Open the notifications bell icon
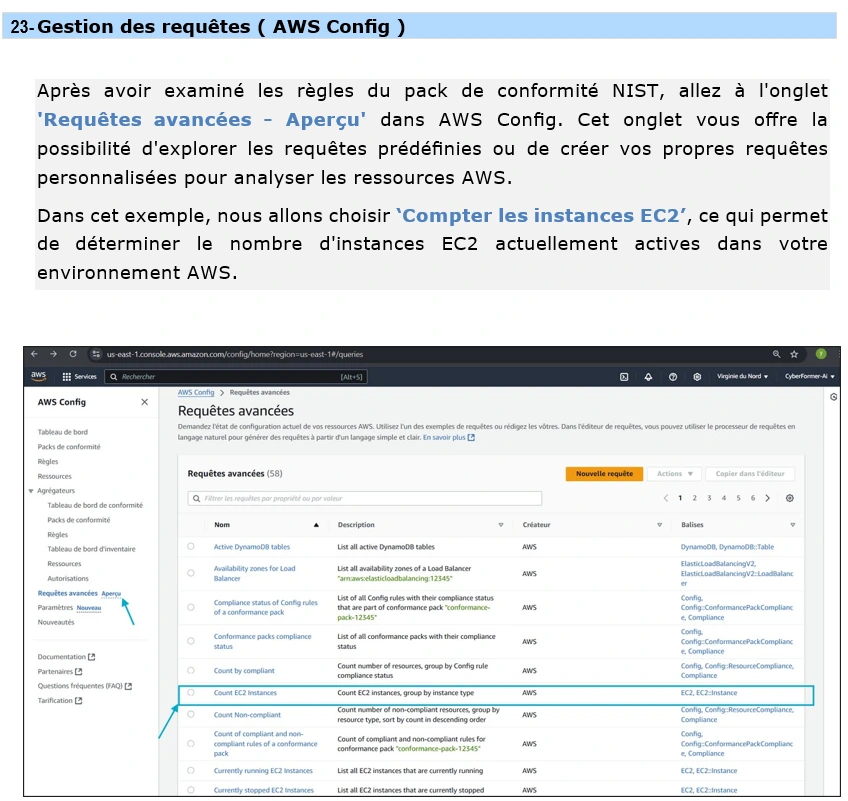848x801 pixels. point(648,377)
